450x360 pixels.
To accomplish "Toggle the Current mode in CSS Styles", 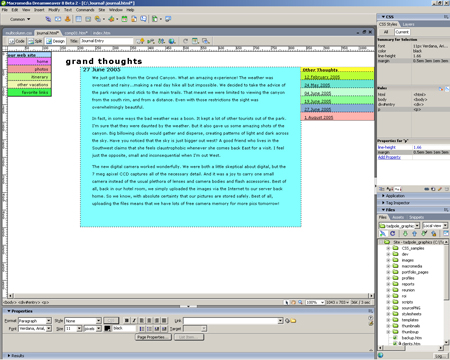I will click(402, 32).
